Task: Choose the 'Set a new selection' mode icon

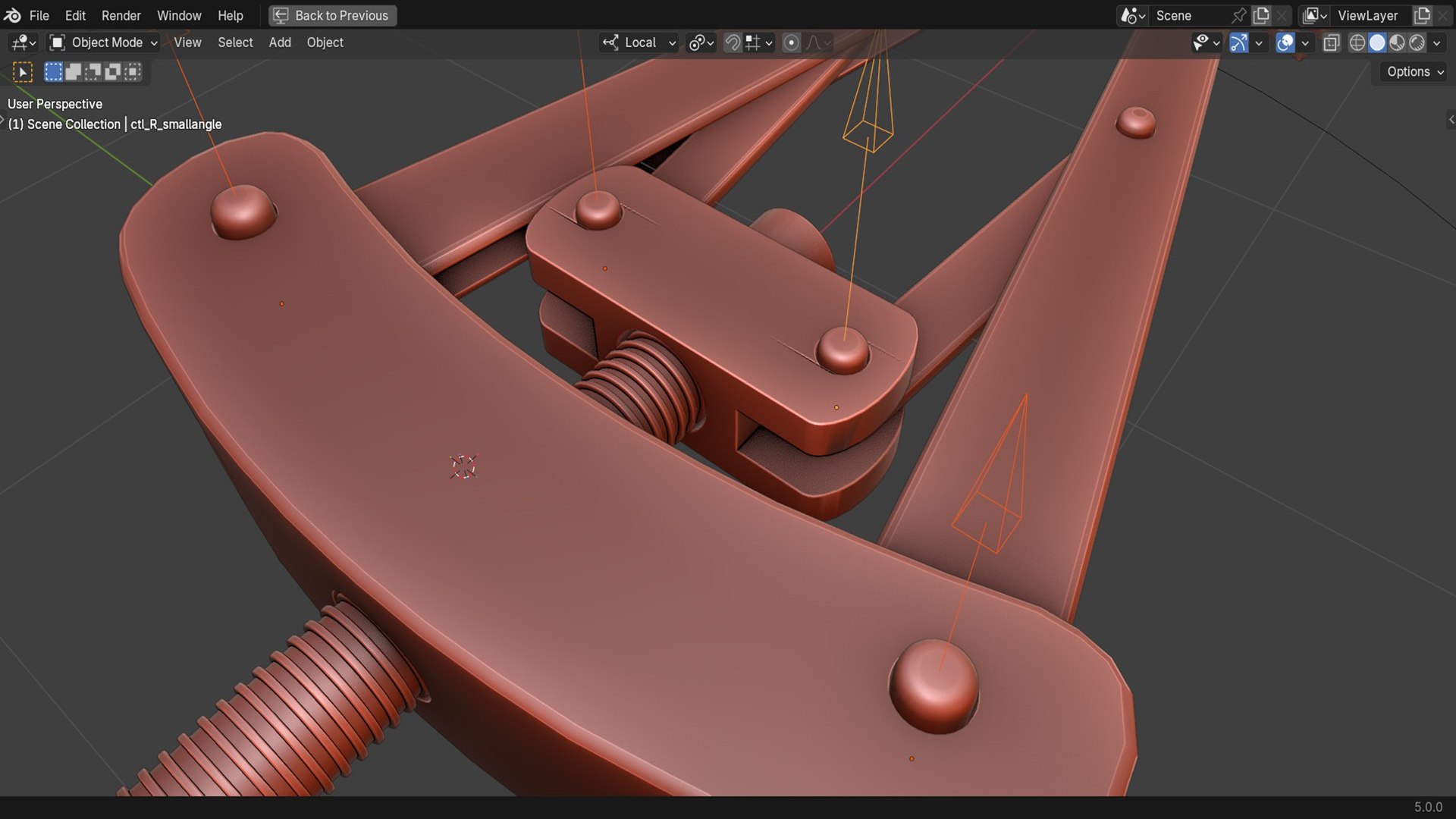Action: pos(53,72)
